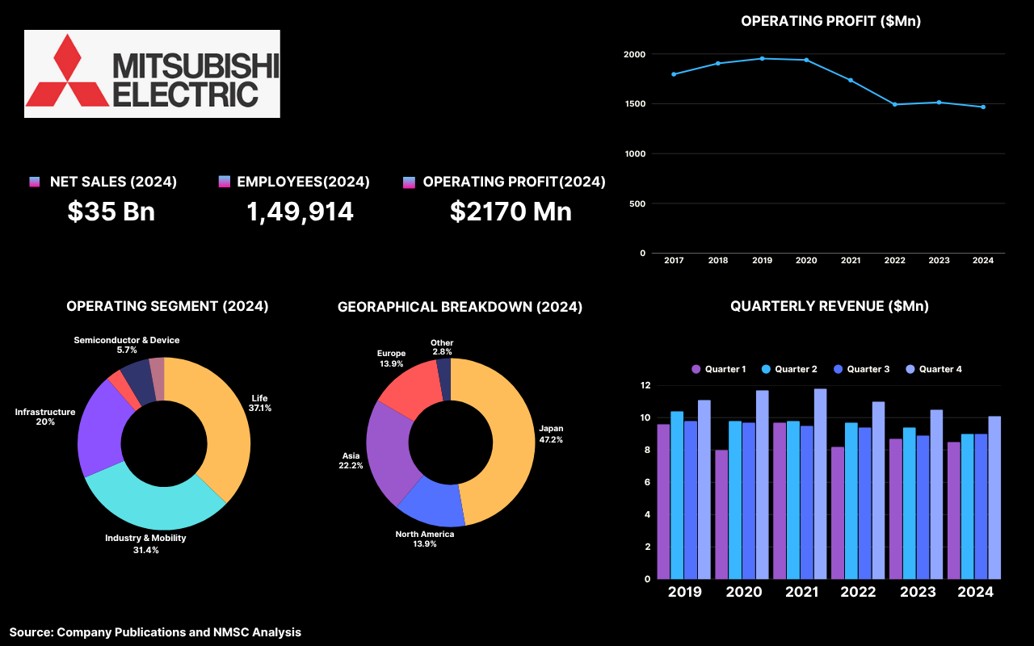Screen dimensions: 1034x646
Task: Click the 2019 data point on operating profit line
Action: tap(762, 58)
